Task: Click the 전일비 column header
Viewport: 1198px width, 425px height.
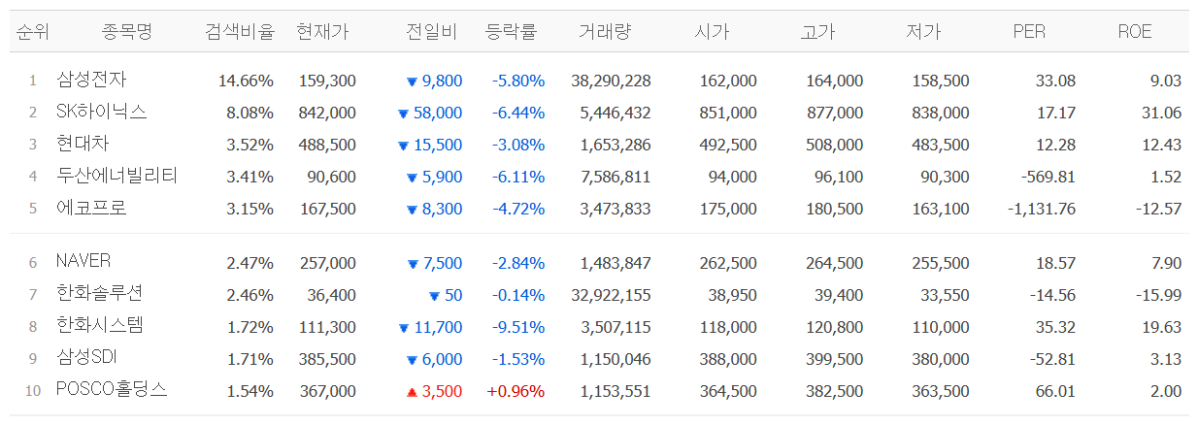Action: pyautogui.click(x=431, y=31)
